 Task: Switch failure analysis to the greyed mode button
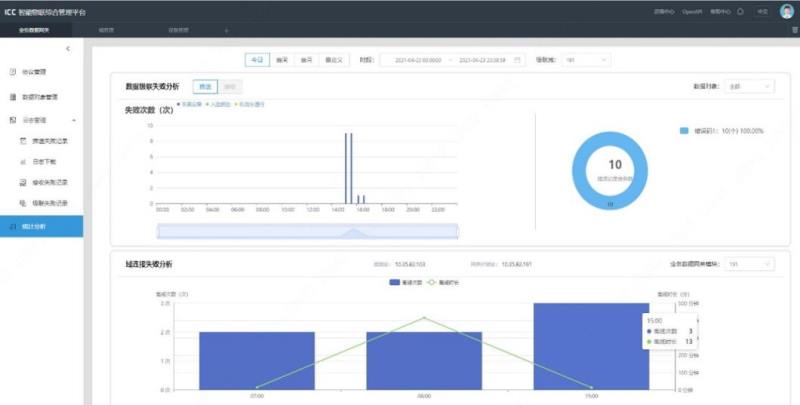(230, 87)
